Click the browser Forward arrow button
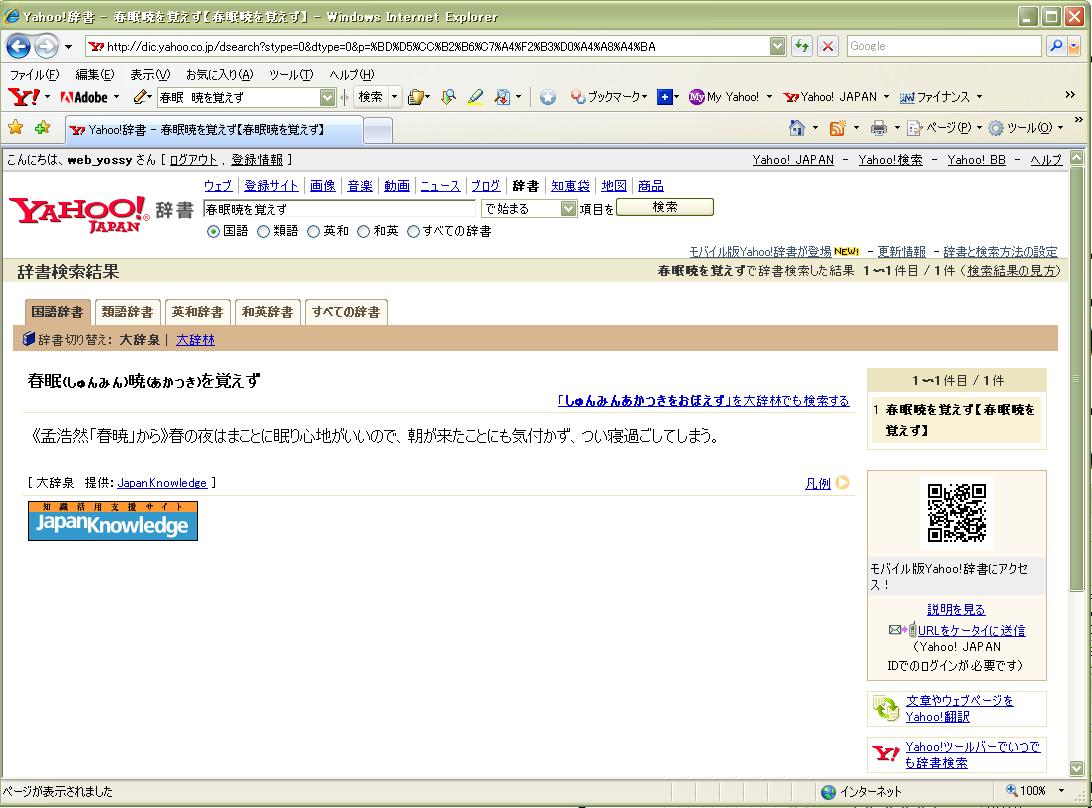The image size is (1092, 808). [x=47, y=47]
